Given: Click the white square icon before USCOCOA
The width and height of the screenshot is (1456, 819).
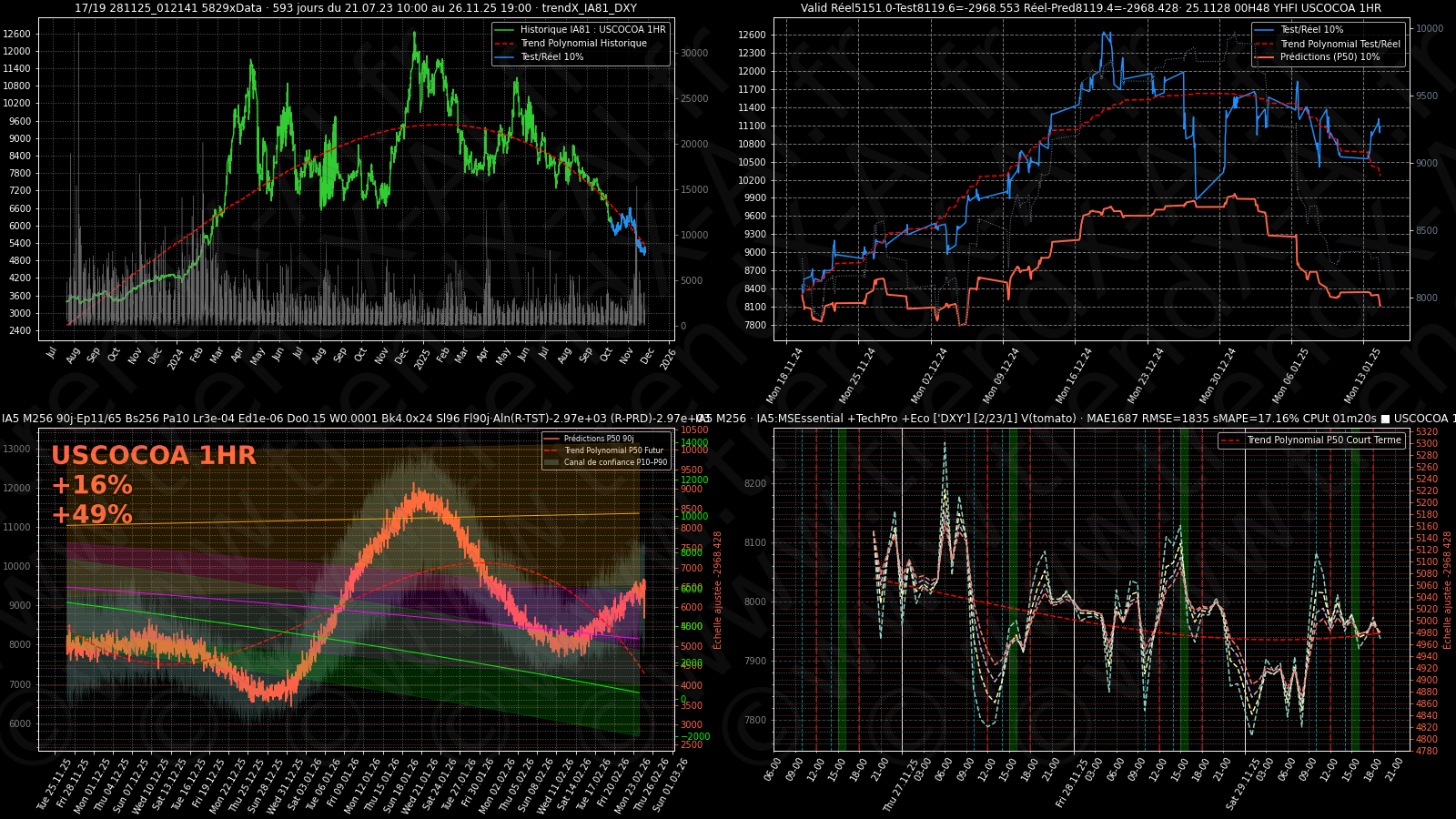Looking at the screenshot, I should [1385, 419].
